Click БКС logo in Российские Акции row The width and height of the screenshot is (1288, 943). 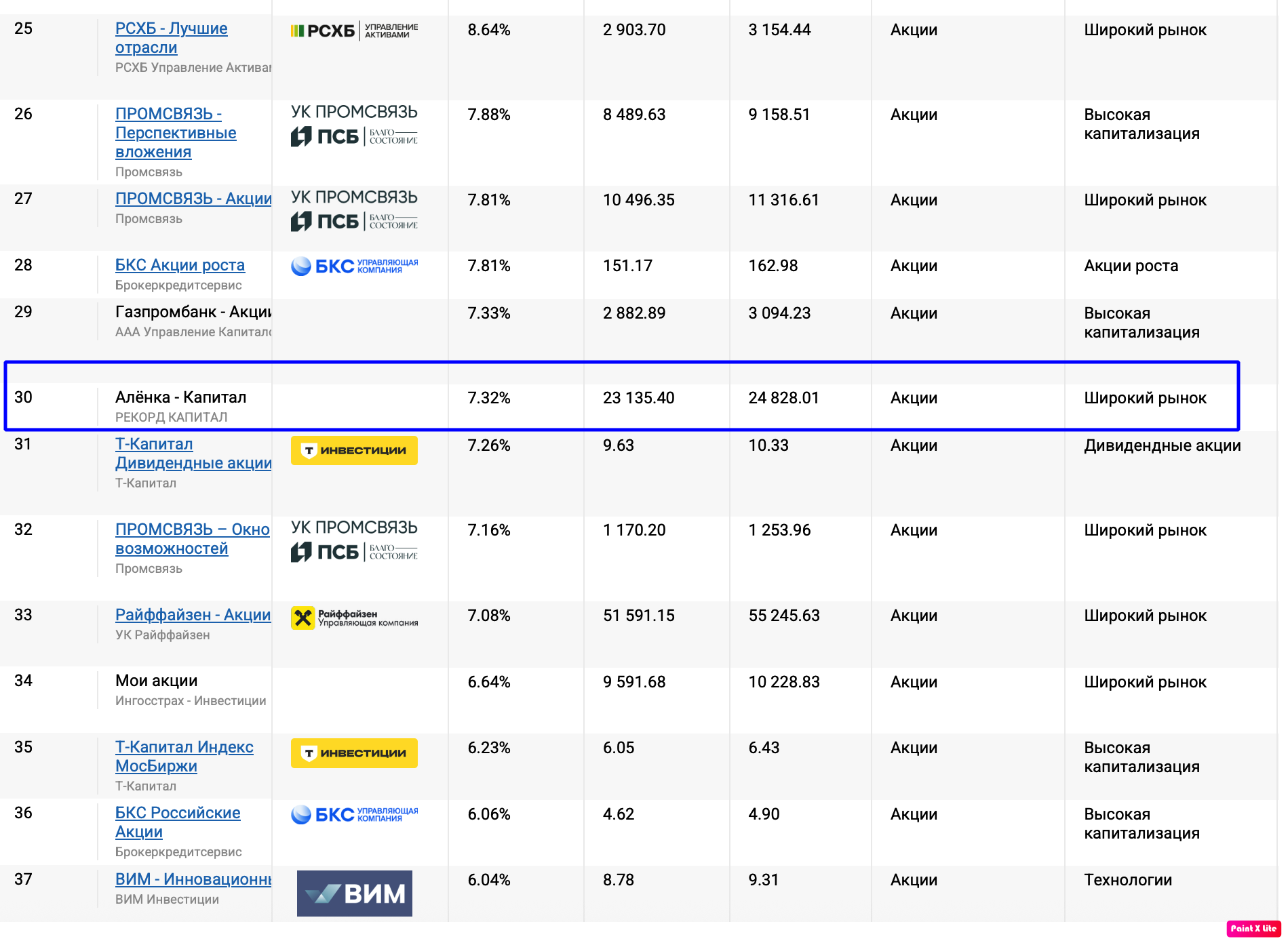(x=354, y=814)
